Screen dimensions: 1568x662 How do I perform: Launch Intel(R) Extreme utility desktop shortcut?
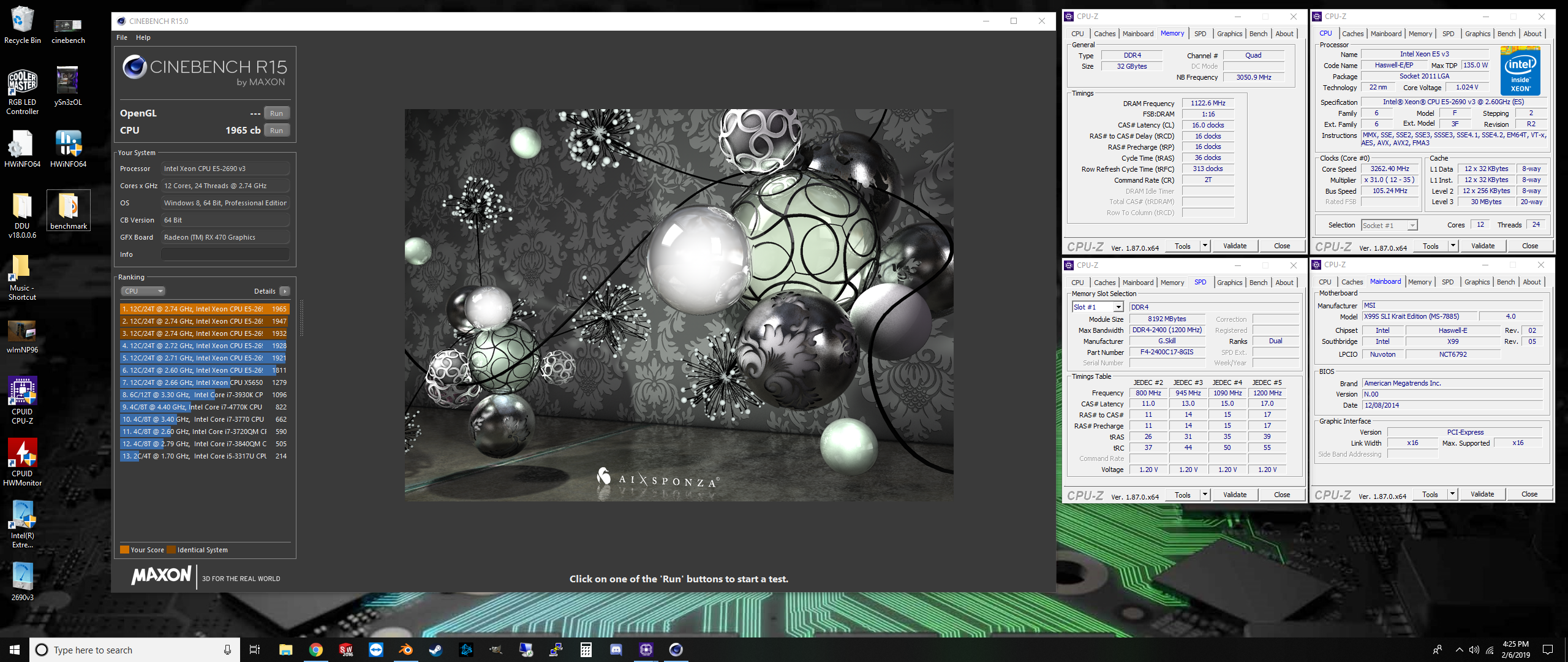[x=22, y=524]
